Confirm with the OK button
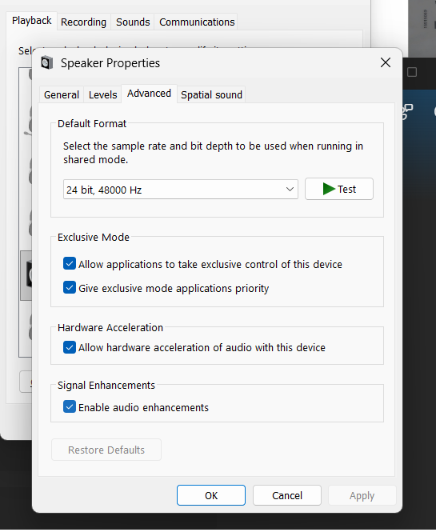The height and width of the screenshot is (530, 436). (211, 496)
